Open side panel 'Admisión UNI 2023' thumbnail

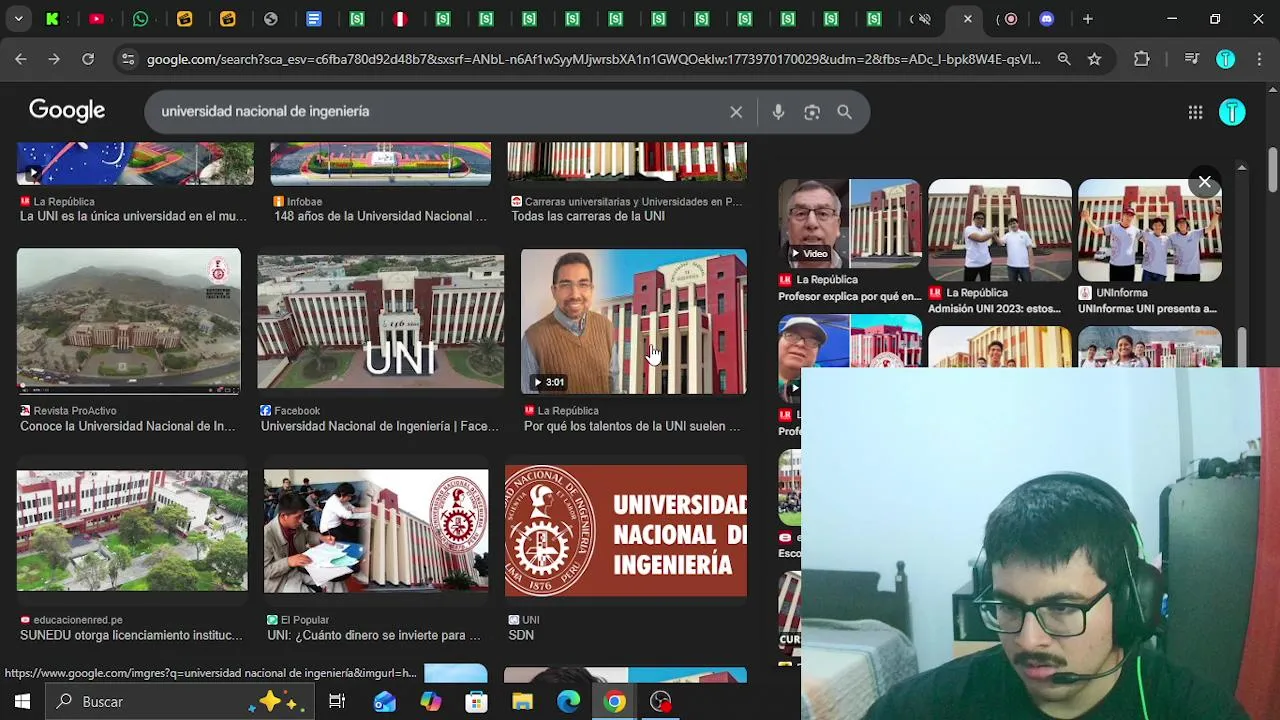pyautogui.click(x=1000, y=231)
